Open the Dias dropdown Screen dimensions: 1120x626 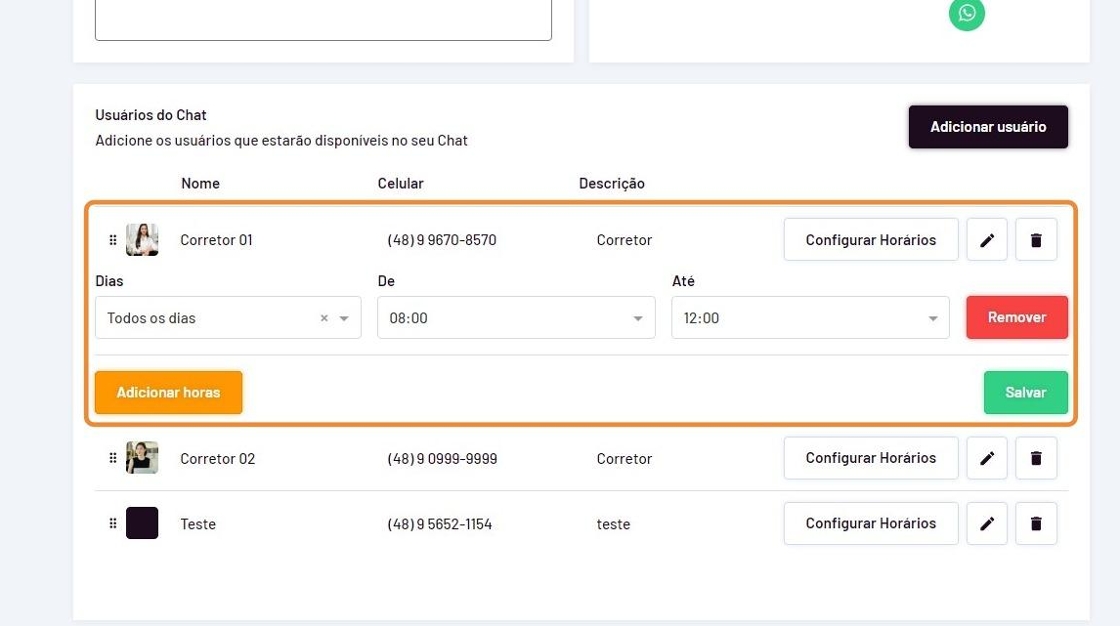pyautogui.click(x=344, y=318)
